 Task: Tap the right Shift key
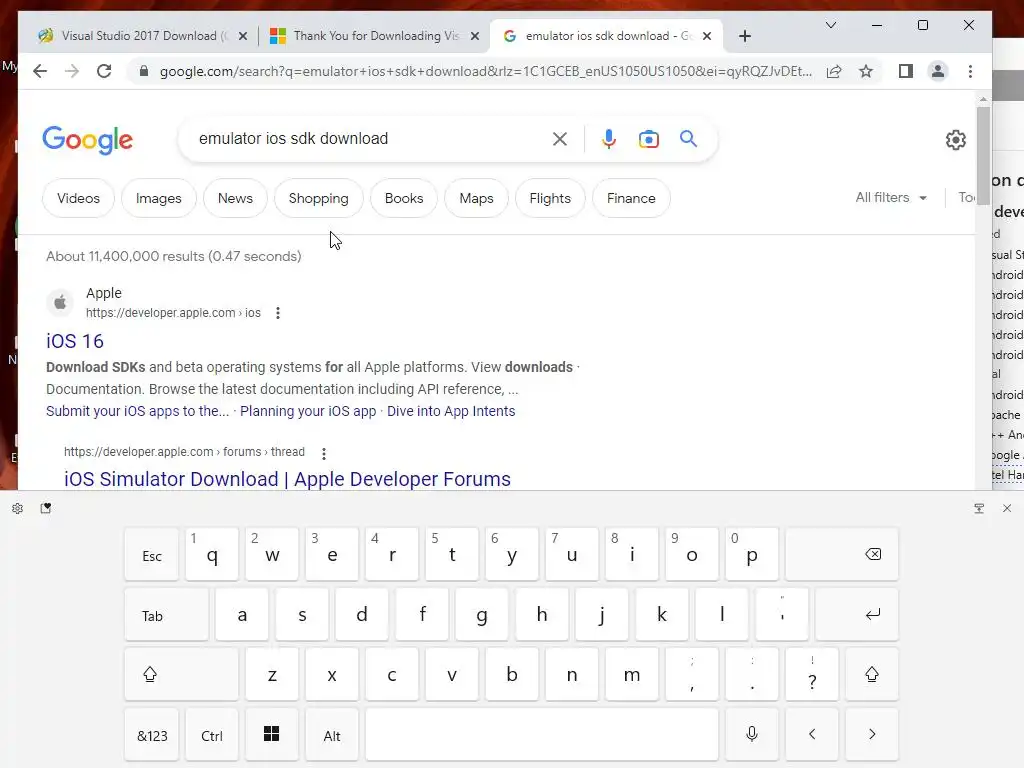click(x=872, y=675)
